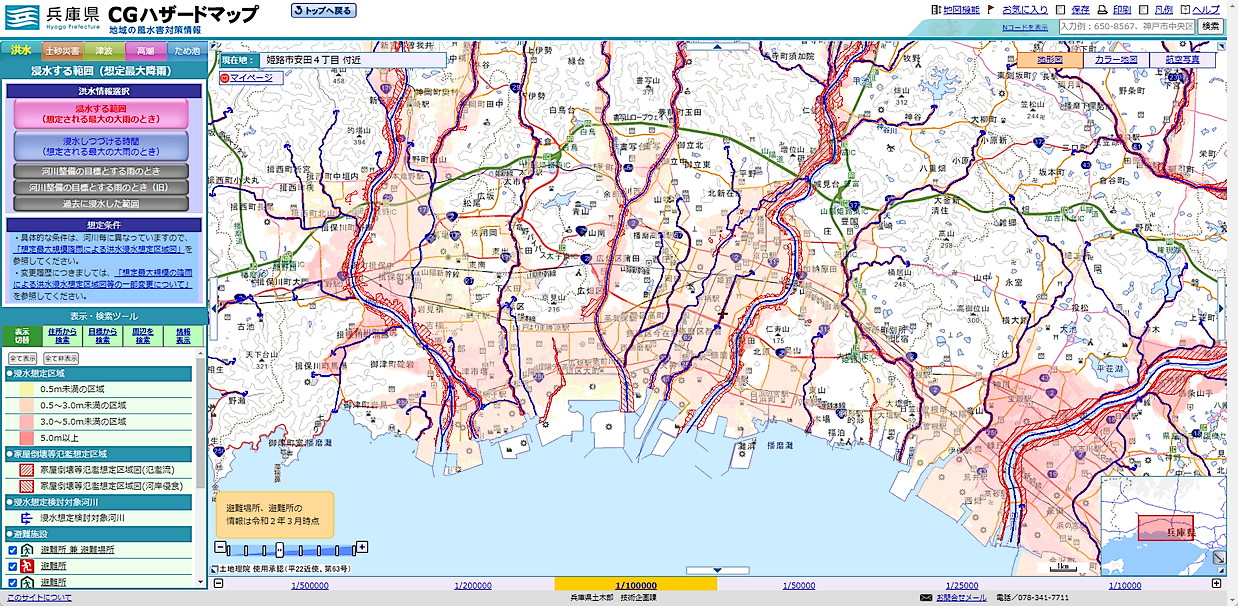This screenshot has width=1238, height=606.
Task: Toggle the red 避難所 icon checkbox
Action: (12, 566)
